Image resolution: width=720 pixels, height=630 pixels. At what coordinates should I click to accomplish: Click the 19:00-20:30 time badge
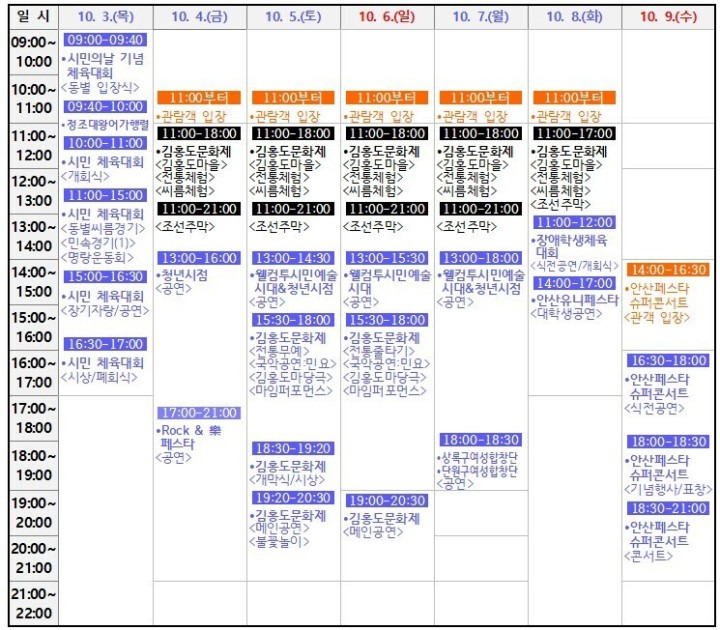click(x=387, y=501)
